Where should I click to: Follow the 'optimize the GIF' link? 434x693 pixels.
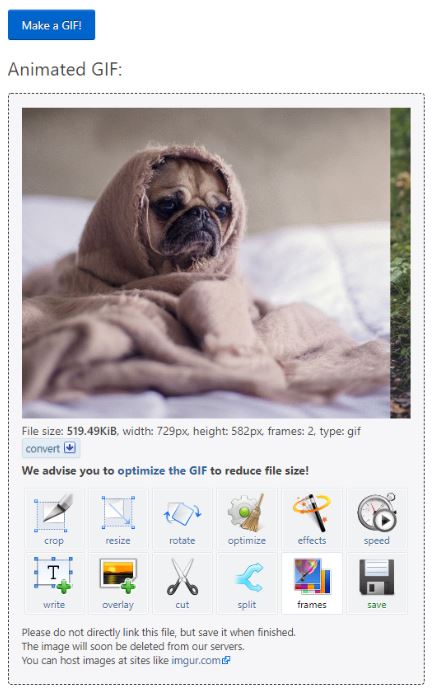(162, 470)
